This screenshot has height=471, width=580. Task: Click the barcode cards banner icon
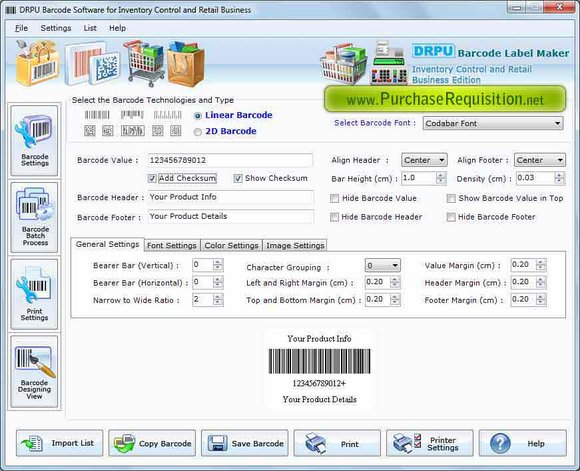click(x=92, y=63)
